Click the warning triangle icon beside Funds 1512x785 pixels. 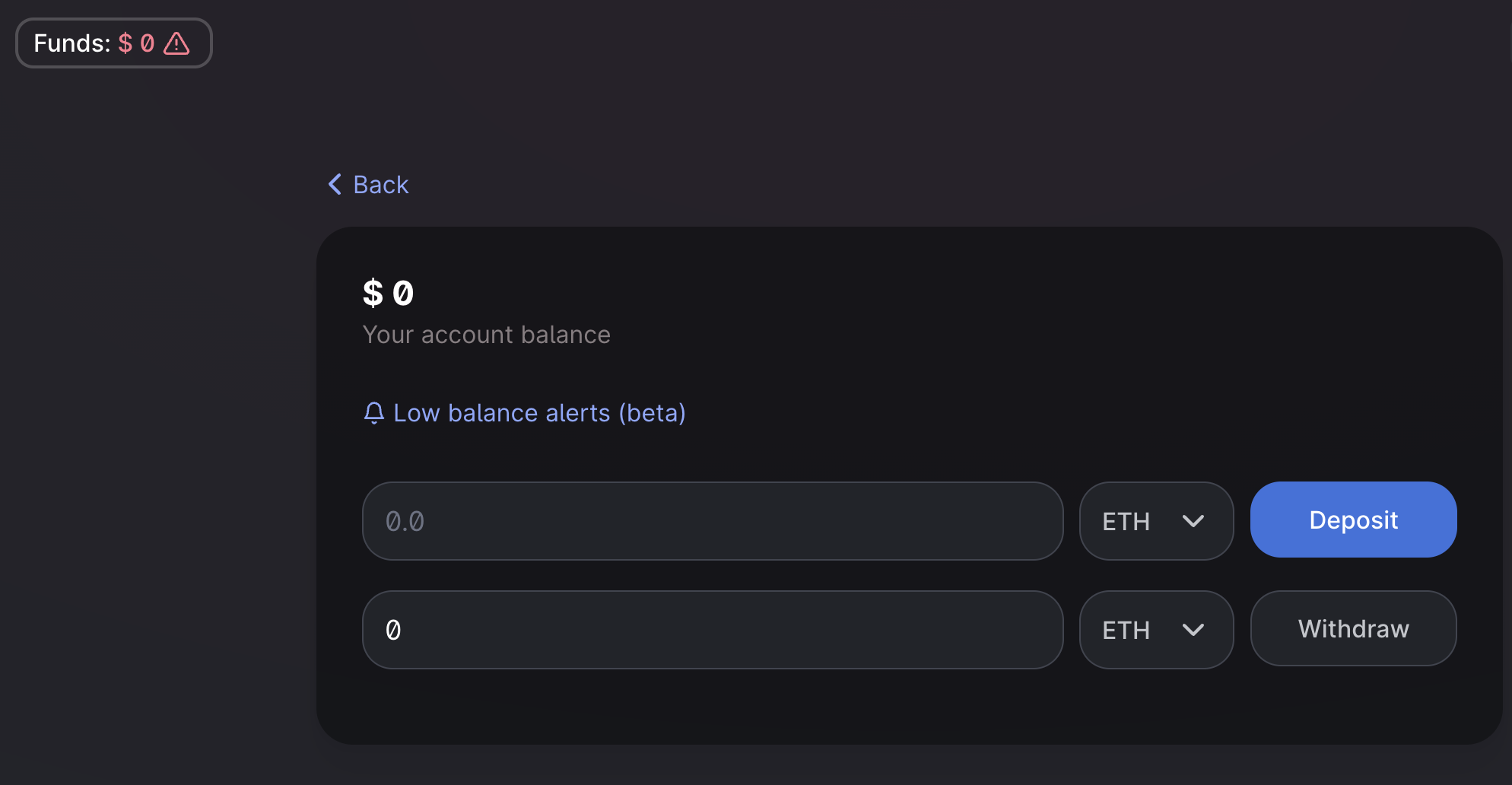click(x=176, y=43)
